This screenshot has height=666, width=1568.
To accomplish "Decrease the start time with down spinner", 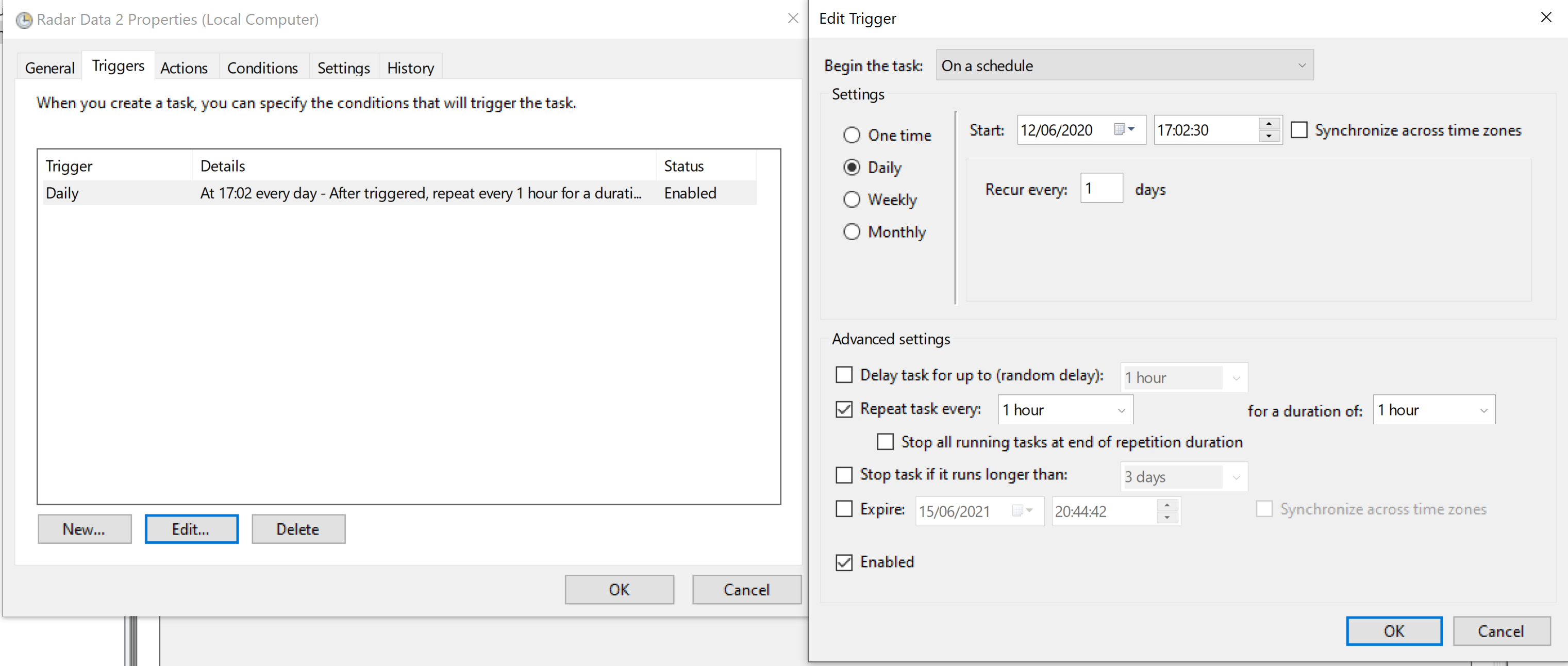I will coord(1269,137).
